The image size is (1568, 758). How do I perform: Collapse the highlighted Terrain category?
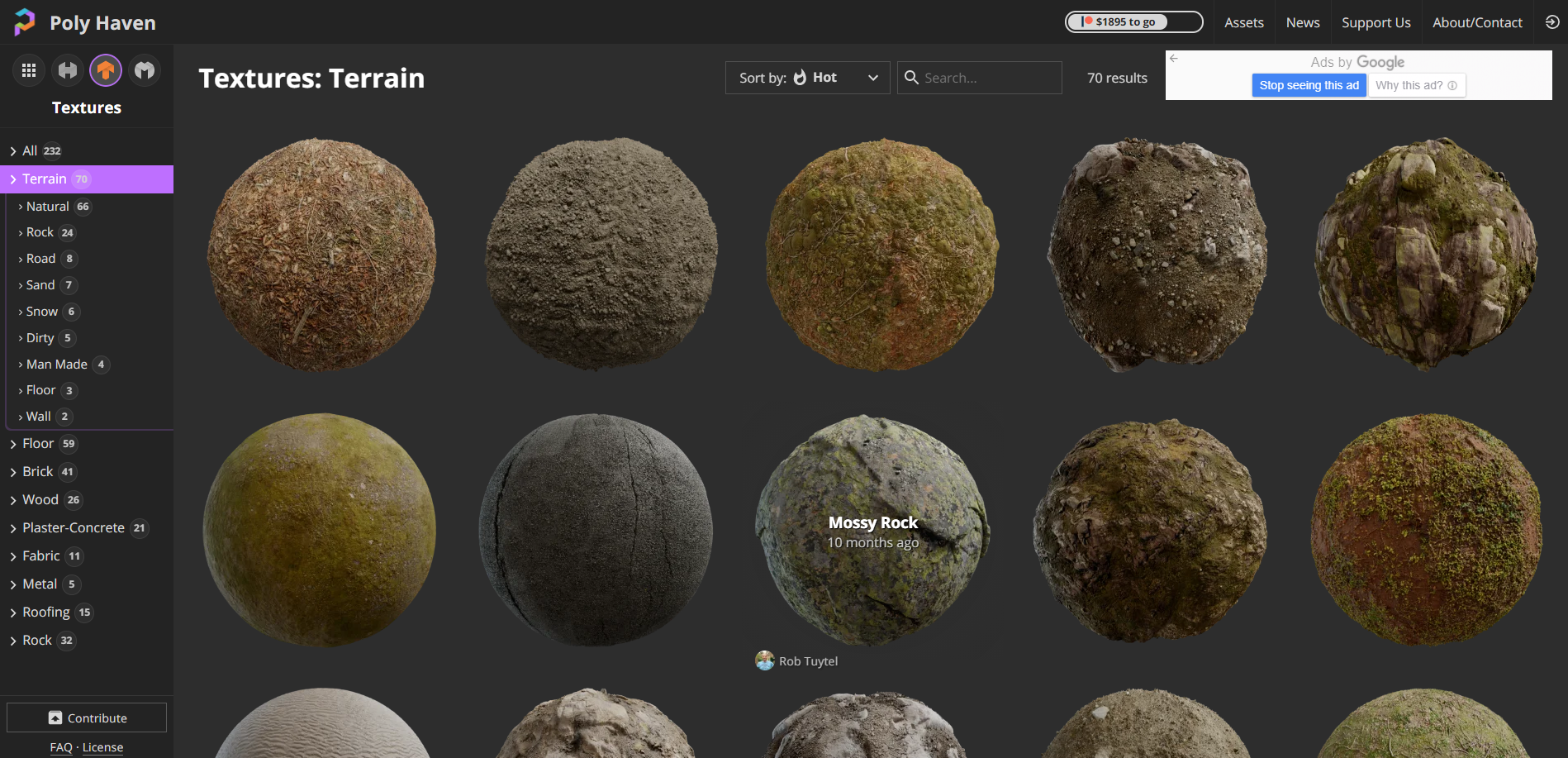click(87, 179)
